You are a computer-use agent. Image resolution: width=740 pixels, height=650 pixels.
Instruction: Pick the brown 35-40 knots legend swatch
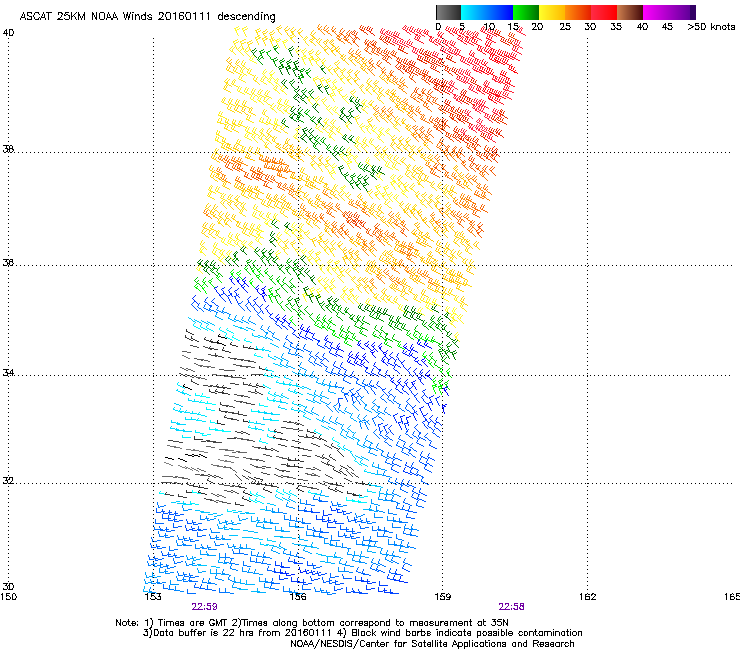630,12
